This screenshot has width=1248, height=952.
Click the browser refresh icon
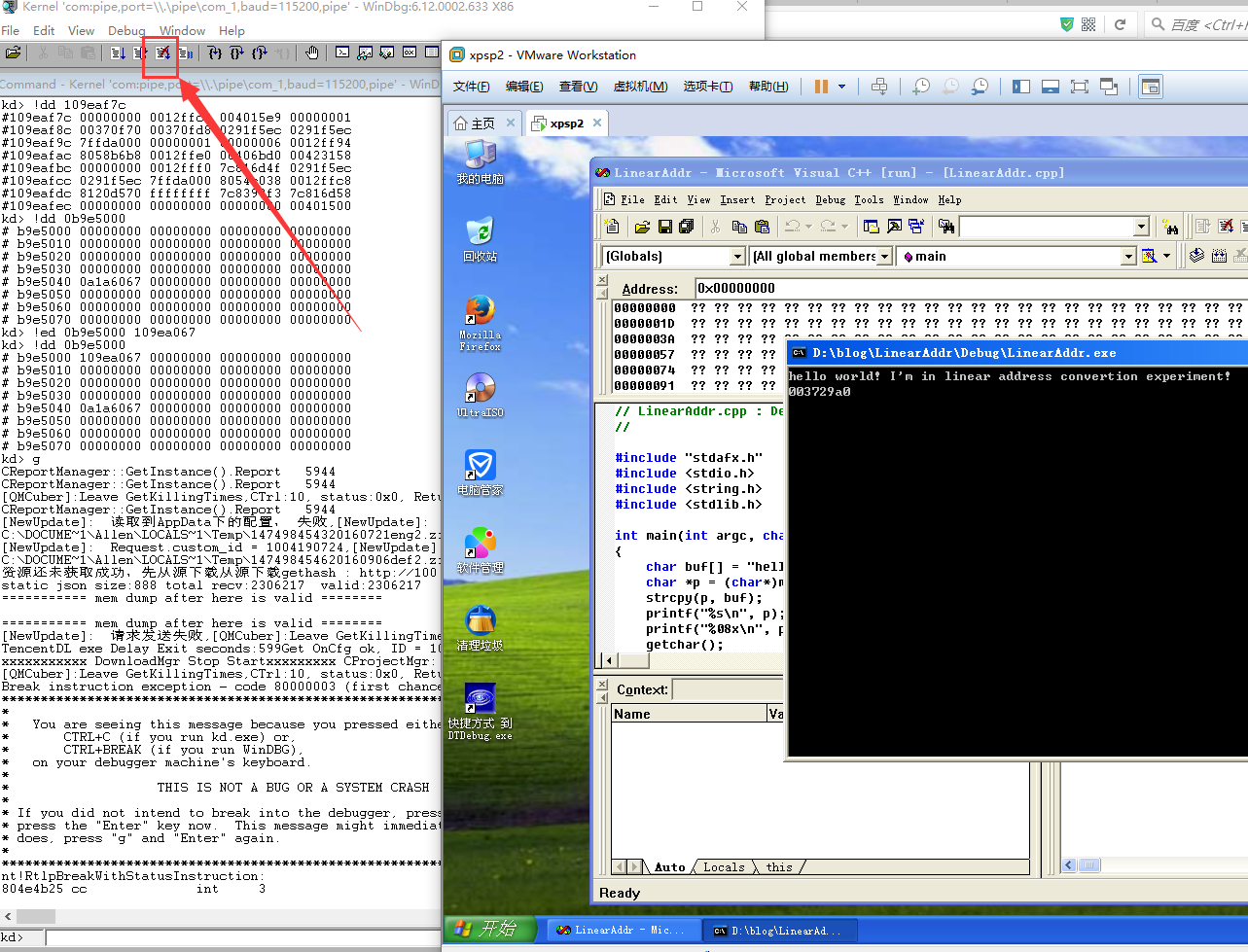click(x=1120, y=24)
